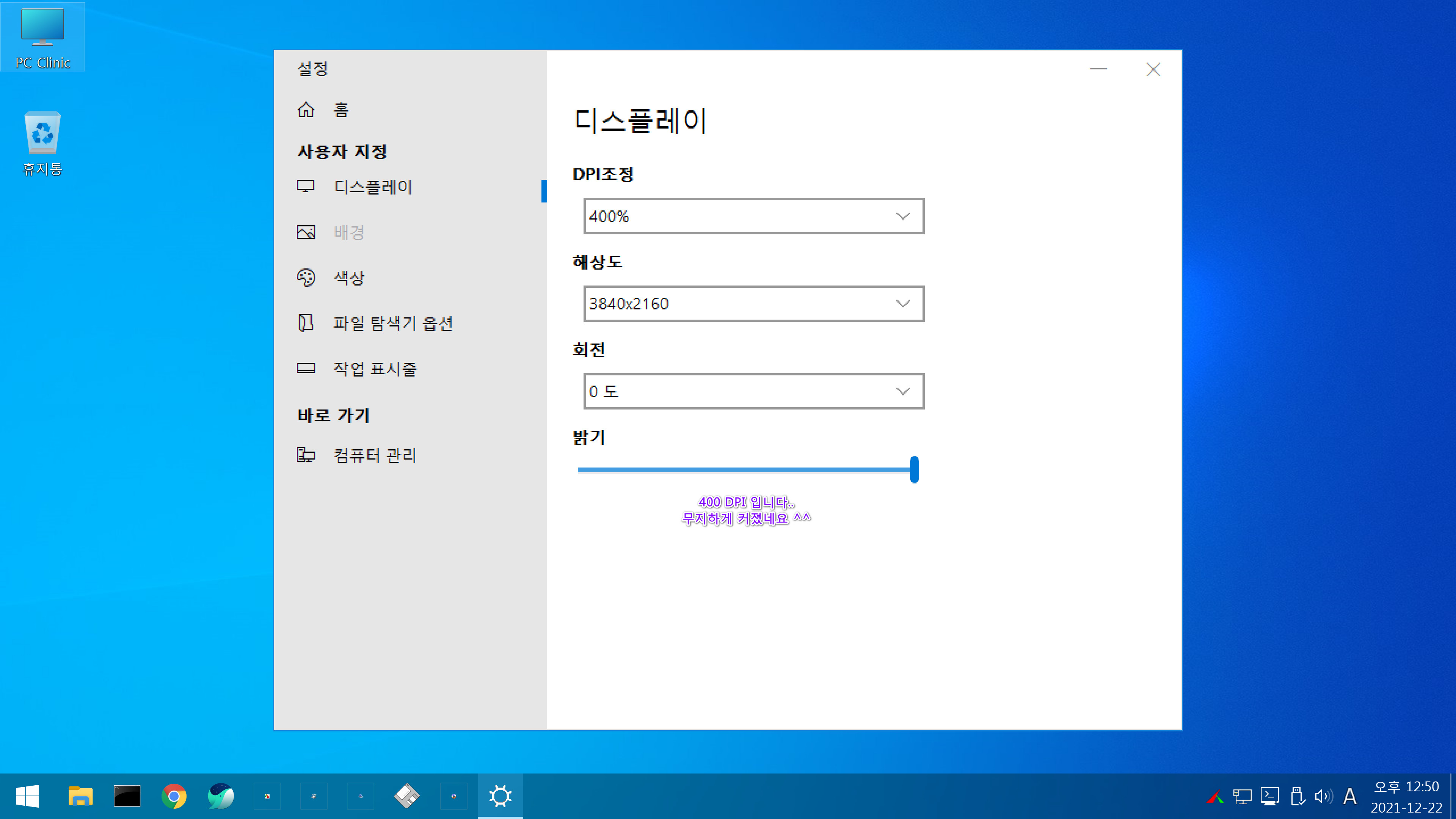This screenshot has width=1456, height=819.
Task: Click the home icon next to 홈
Action: tap(306, 110)
